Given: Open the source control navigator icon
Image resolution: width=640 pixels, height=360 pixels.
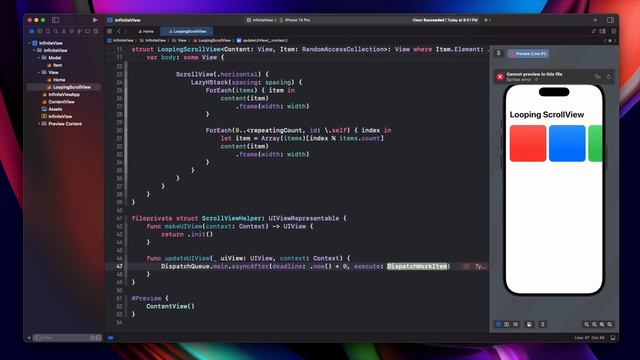Looking at the screenshot, I should [40, 31].
